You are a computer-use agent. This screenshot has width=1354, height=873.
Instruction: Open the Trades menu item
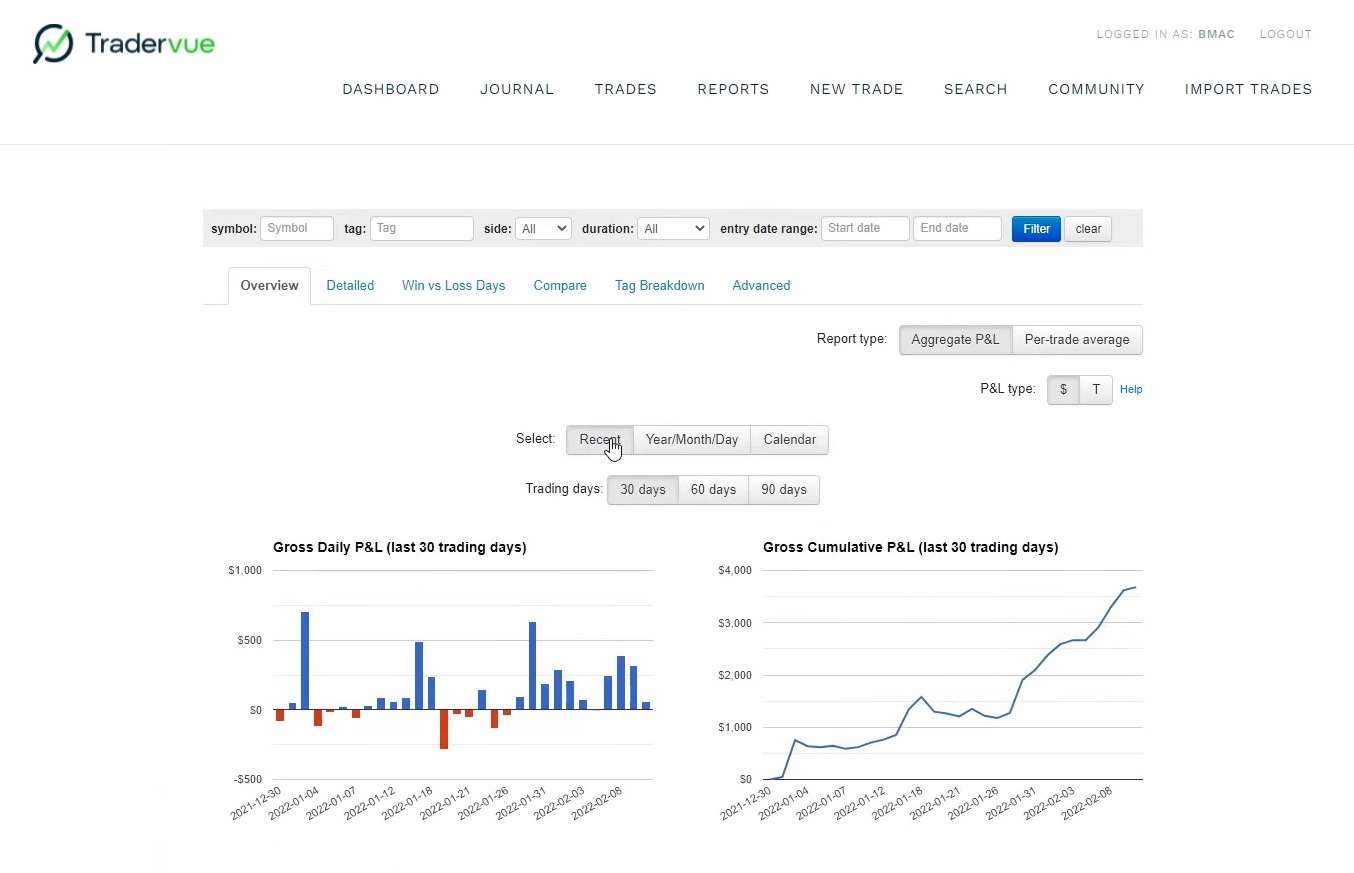coord(626,89)
